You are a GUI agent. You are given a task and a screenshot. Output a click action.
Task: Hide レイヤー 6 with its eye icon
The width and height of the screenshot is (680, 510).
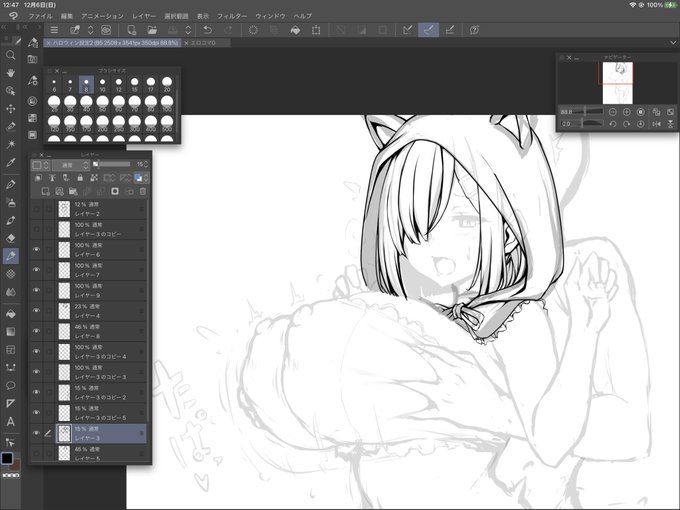(x=36, y=249)
